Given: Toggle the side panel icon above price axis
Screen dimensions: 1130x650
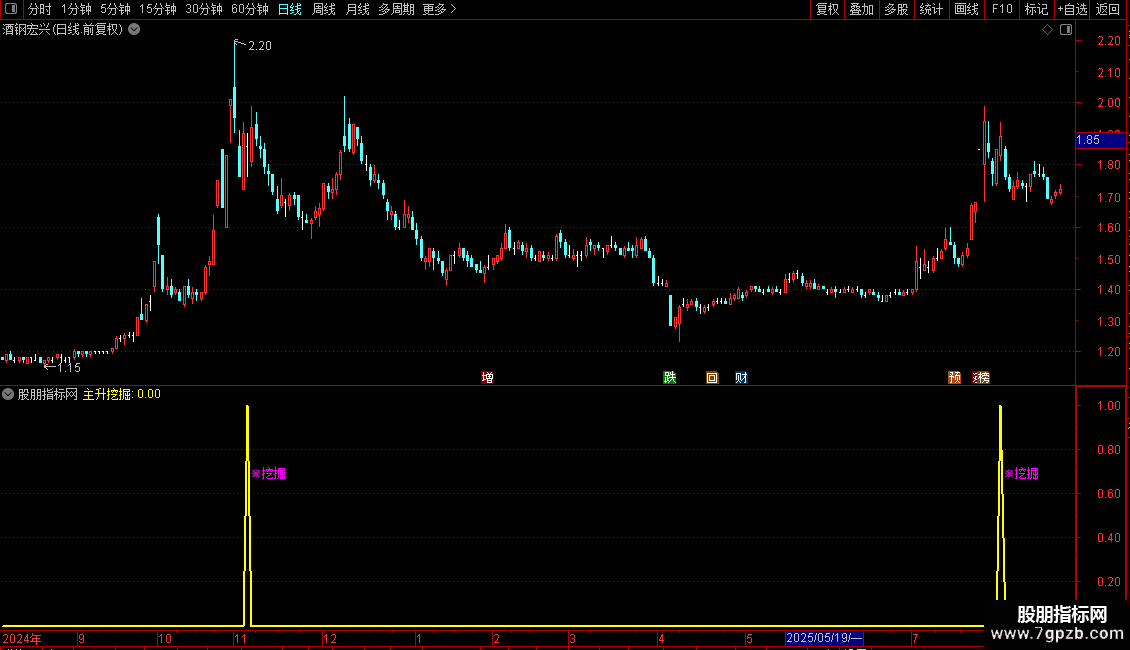Looking at the screenshot, I should [1066, 30].
